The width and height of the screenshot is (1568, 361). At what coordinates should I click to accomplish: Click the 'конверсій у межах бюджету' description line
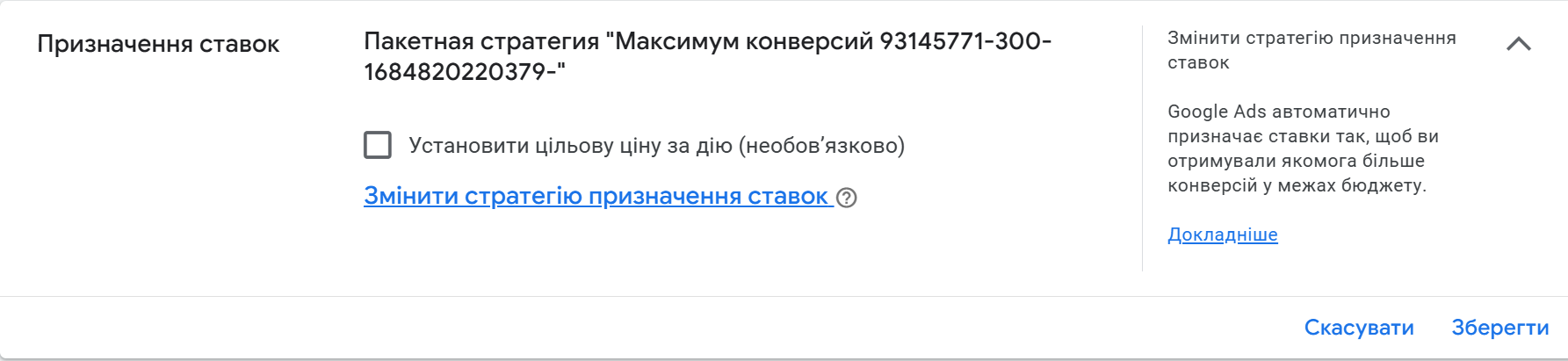[1296, 185]
